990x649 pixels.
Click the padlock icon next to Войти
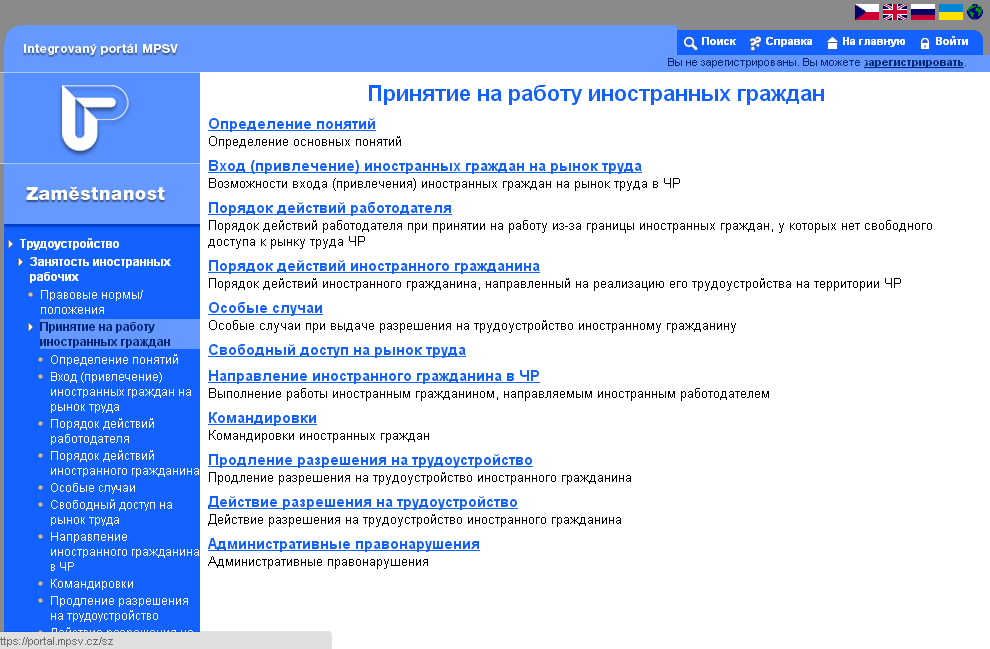point(925,43)
